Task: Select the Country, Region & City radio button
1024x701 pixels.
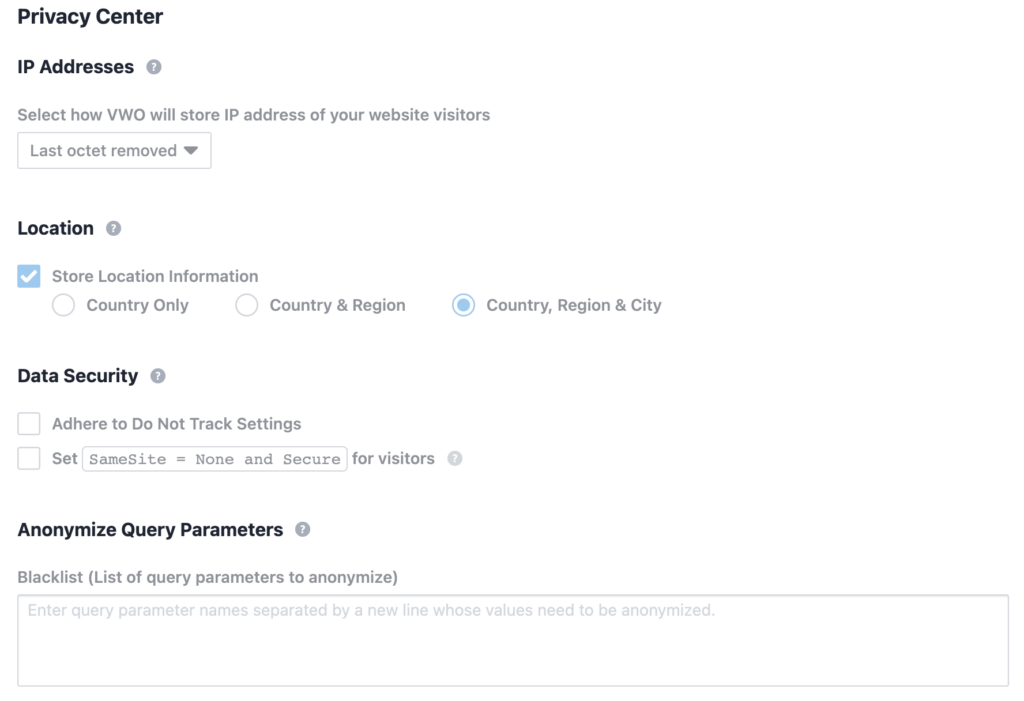Action: click(463, 306)
